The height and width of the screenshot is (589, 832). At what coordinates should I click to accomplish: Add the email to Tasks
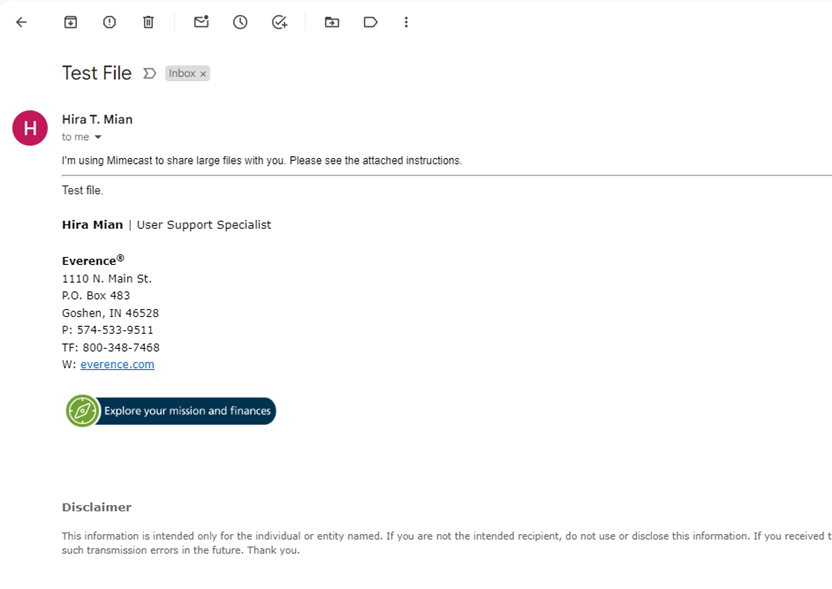coord(280,21)
